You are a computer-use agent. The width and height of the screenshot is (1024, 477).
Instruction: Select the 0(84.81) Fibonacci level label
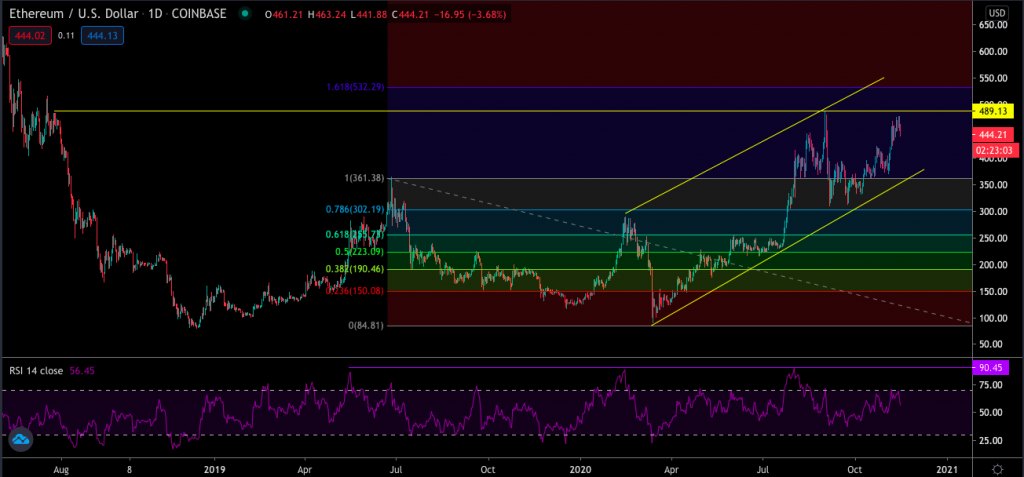[x=363, y=325]
